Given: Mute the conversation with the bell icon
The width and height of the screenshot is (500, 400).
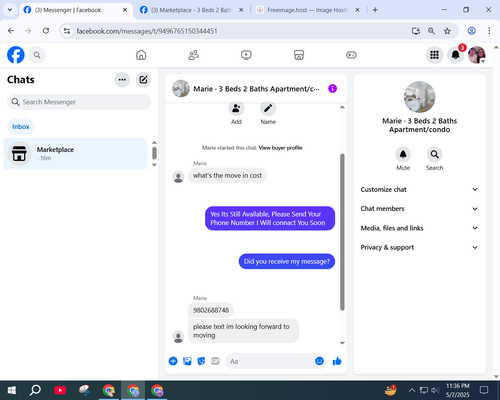Looking at the screenshot, I should pyautogui.click(x=403, y=154).
